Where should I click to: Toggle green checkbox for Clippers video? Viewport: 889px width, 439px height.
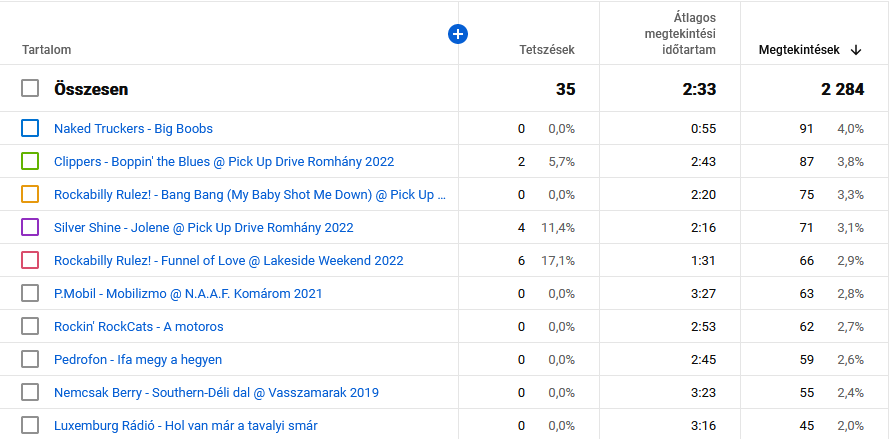click(30, 161)
